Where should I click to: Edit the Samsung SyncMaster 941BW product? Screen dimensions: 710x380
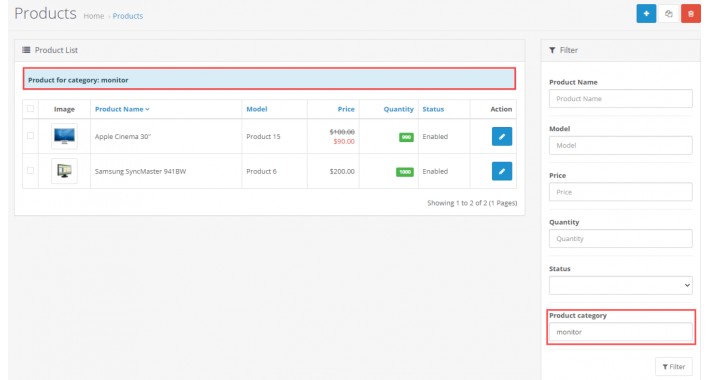point(502,171)
